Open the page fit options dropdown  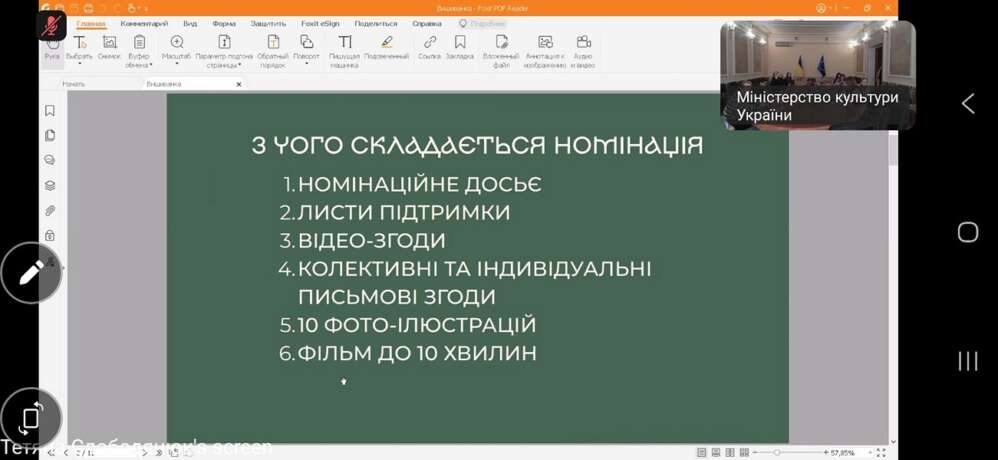224,52
